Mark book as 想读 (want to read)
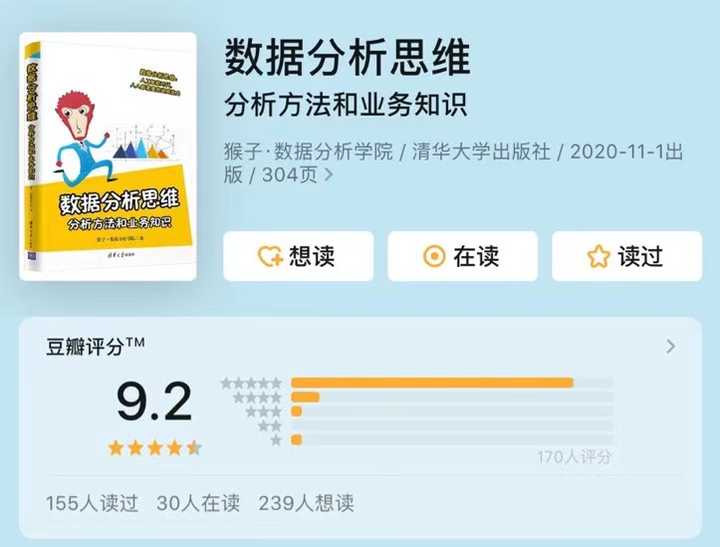 pos(298,256)
